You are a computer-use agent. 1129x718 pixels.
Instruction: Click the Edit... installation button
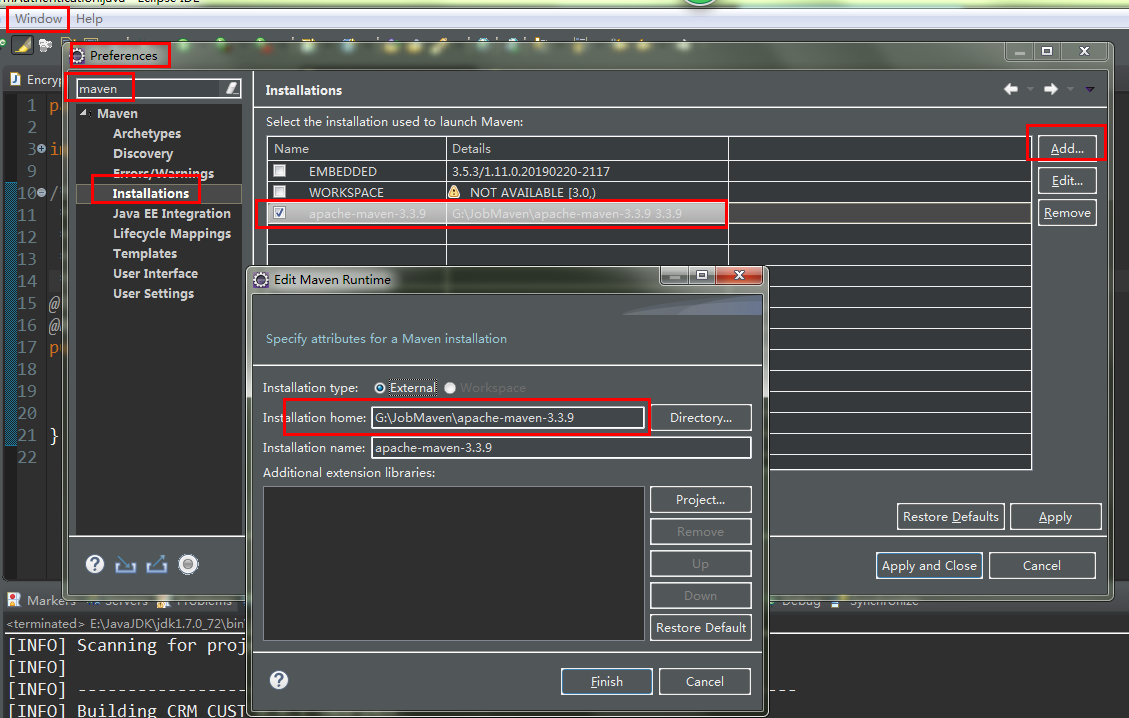(x=1067, y=181)
